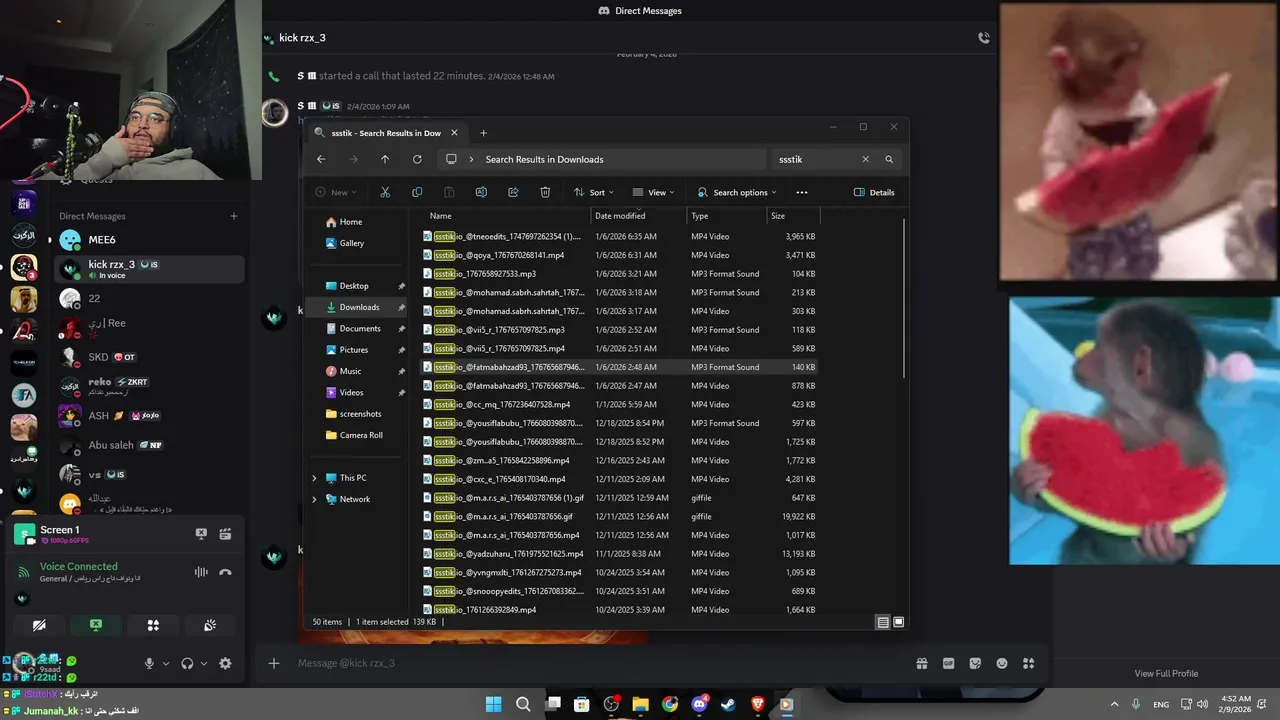This screenshot has height=720, width=1280.
Task: Open the sticker picker
Action: (975, 663)
